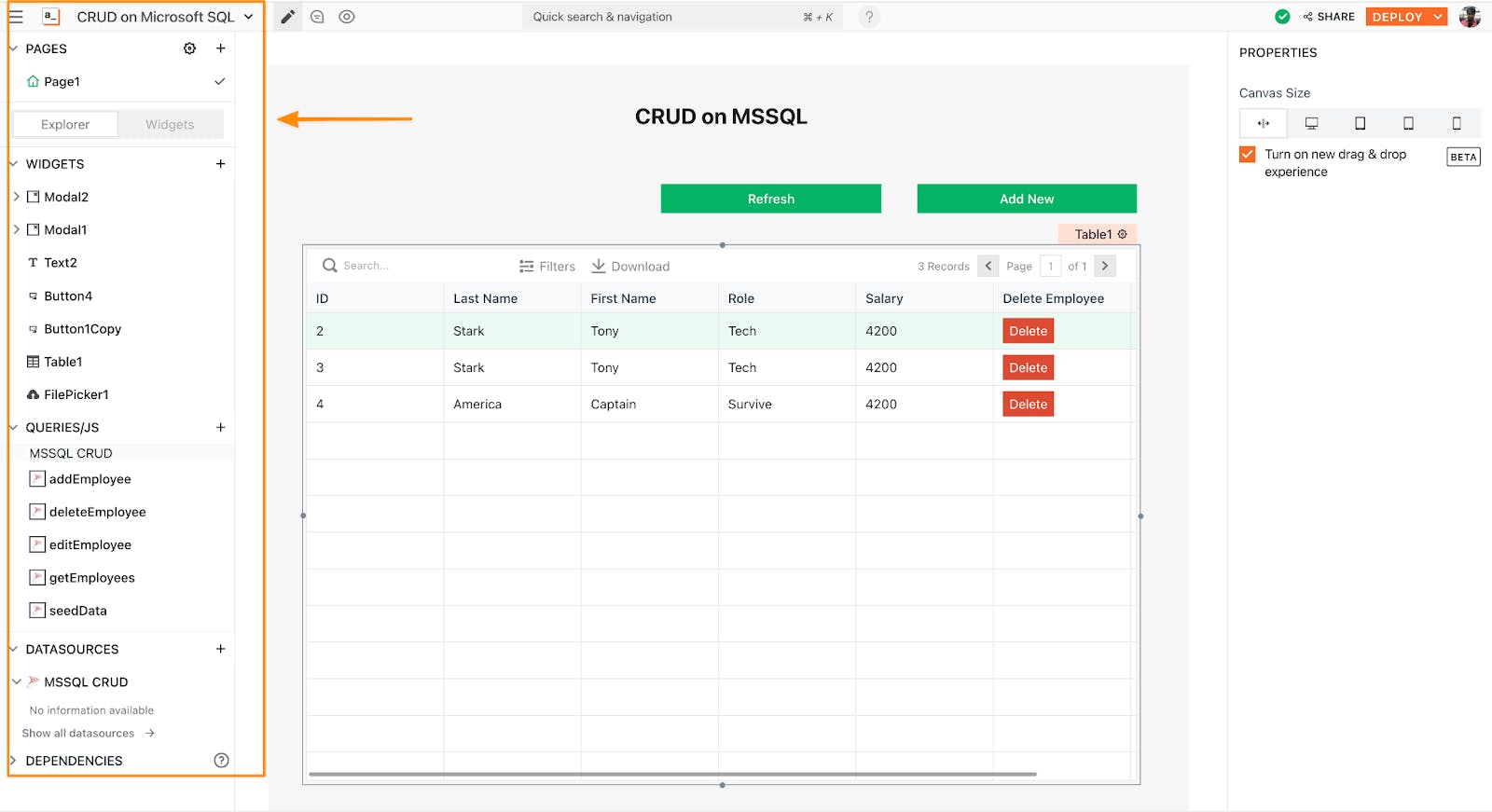
Task: Open pages settings gear icon
Action: coord(189,48)
